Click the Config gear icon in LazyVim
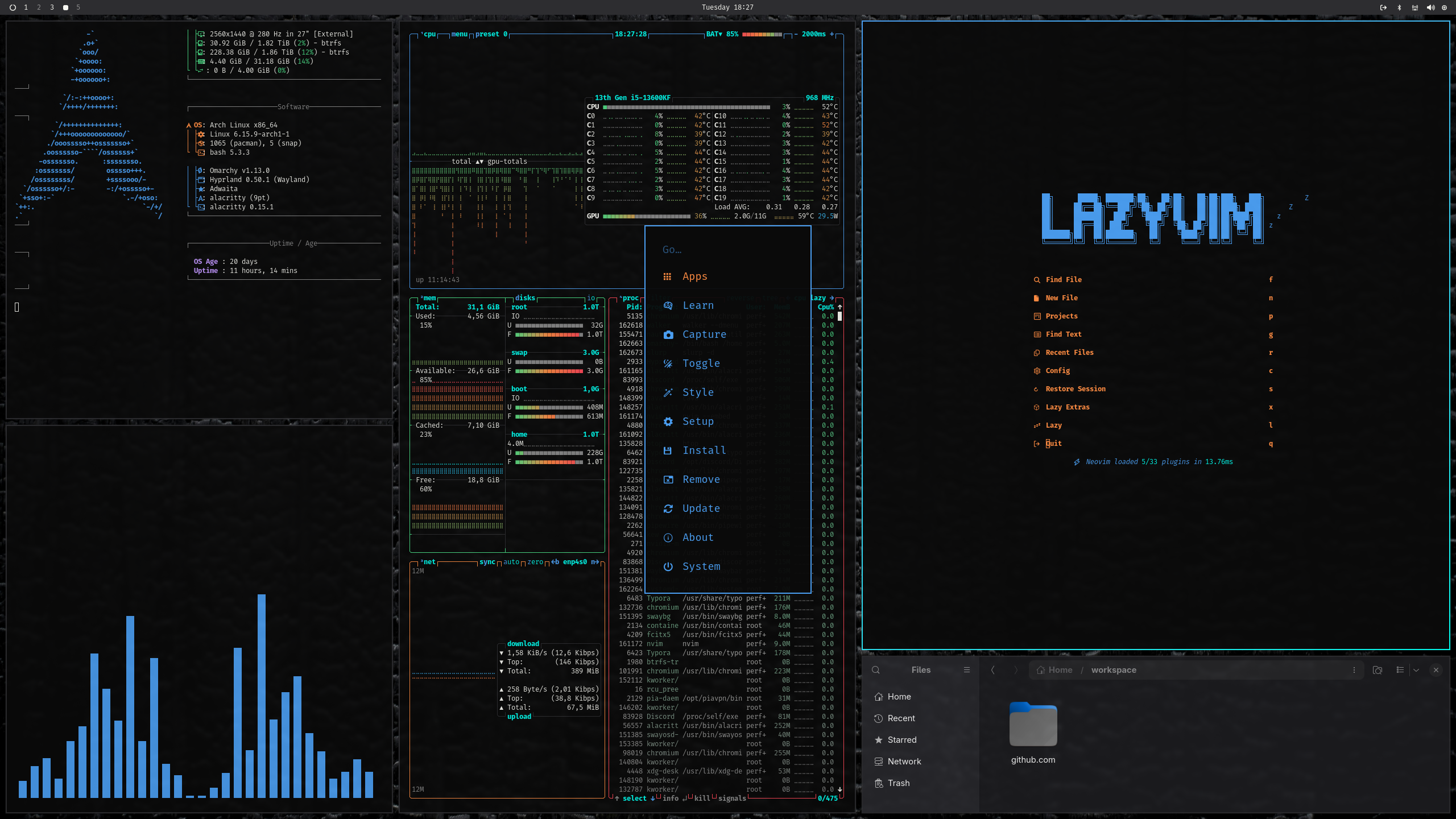Viewport: 1456px width, 819px height. 1036,371
